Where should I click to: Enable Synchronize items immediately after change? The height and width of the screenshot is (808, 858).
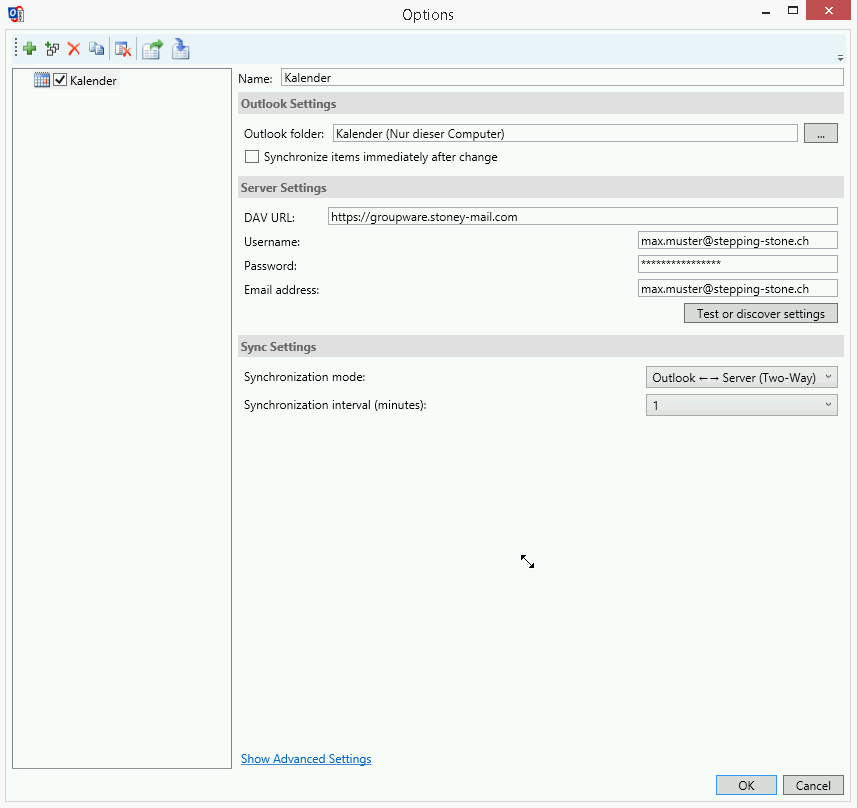pyautogui.click(x=252, y=157)
